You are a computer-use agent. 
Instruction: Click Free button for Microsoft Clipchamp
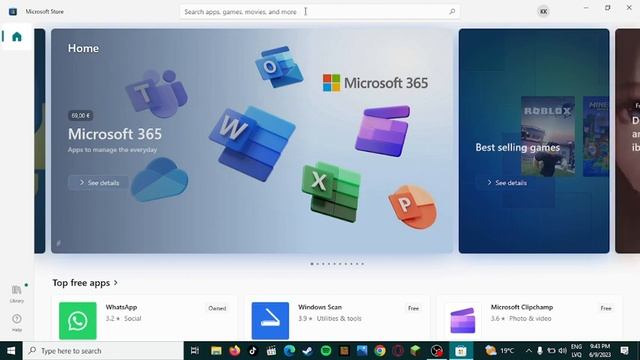pos(606,308)
